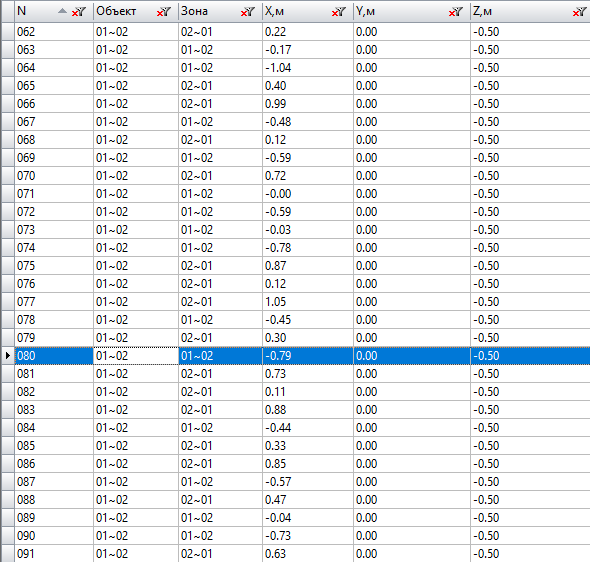The height and width of the screenshot is (562, 590).
Task: Click the X value -1.04 in row 064
Action: coord(278,68)
